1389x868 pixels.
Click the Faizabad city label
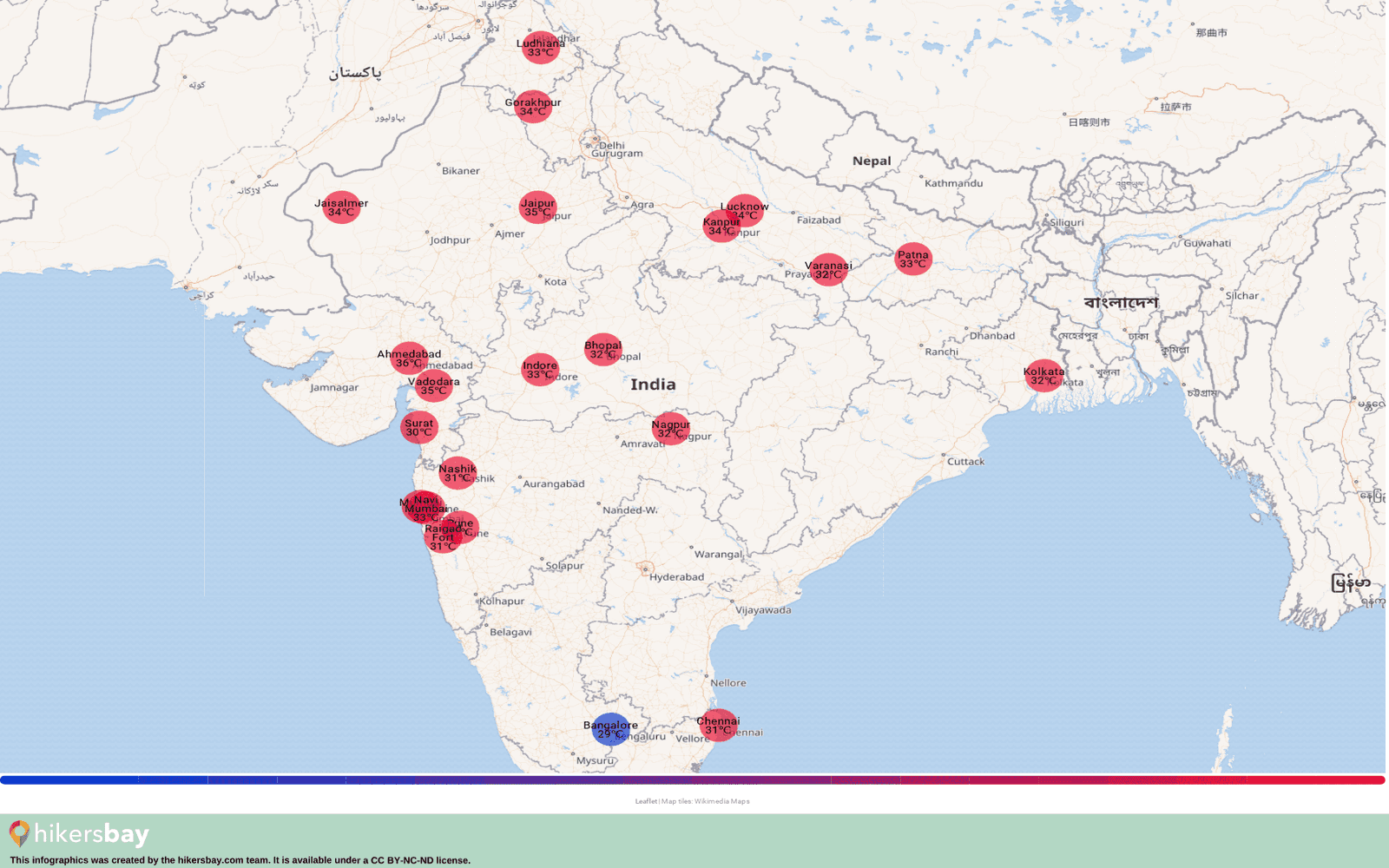coord(819,220)
